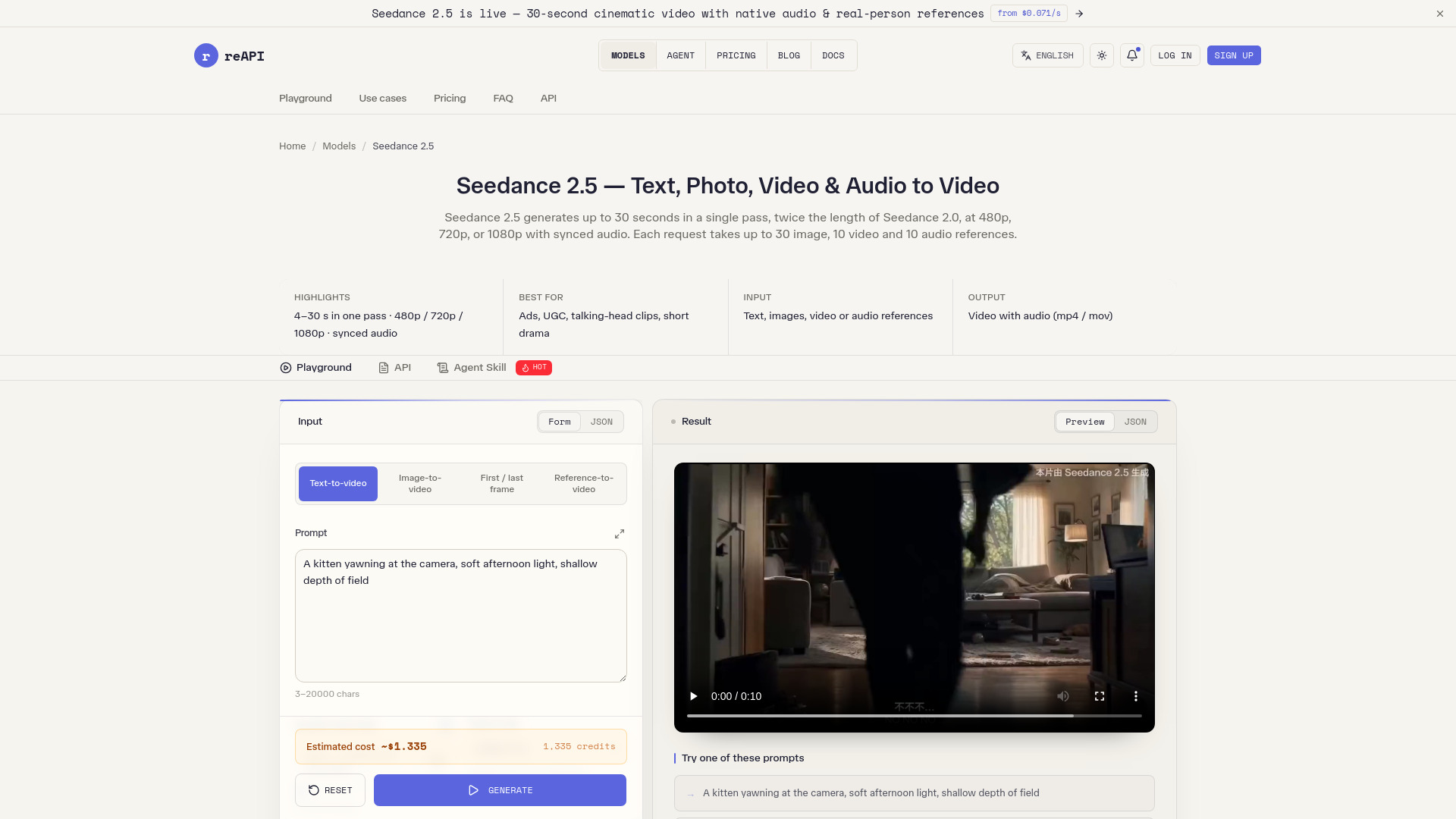Screen dimensions: 1456x819
Task: Close the Seedance announcement banner
Action: pos(1439,14)
